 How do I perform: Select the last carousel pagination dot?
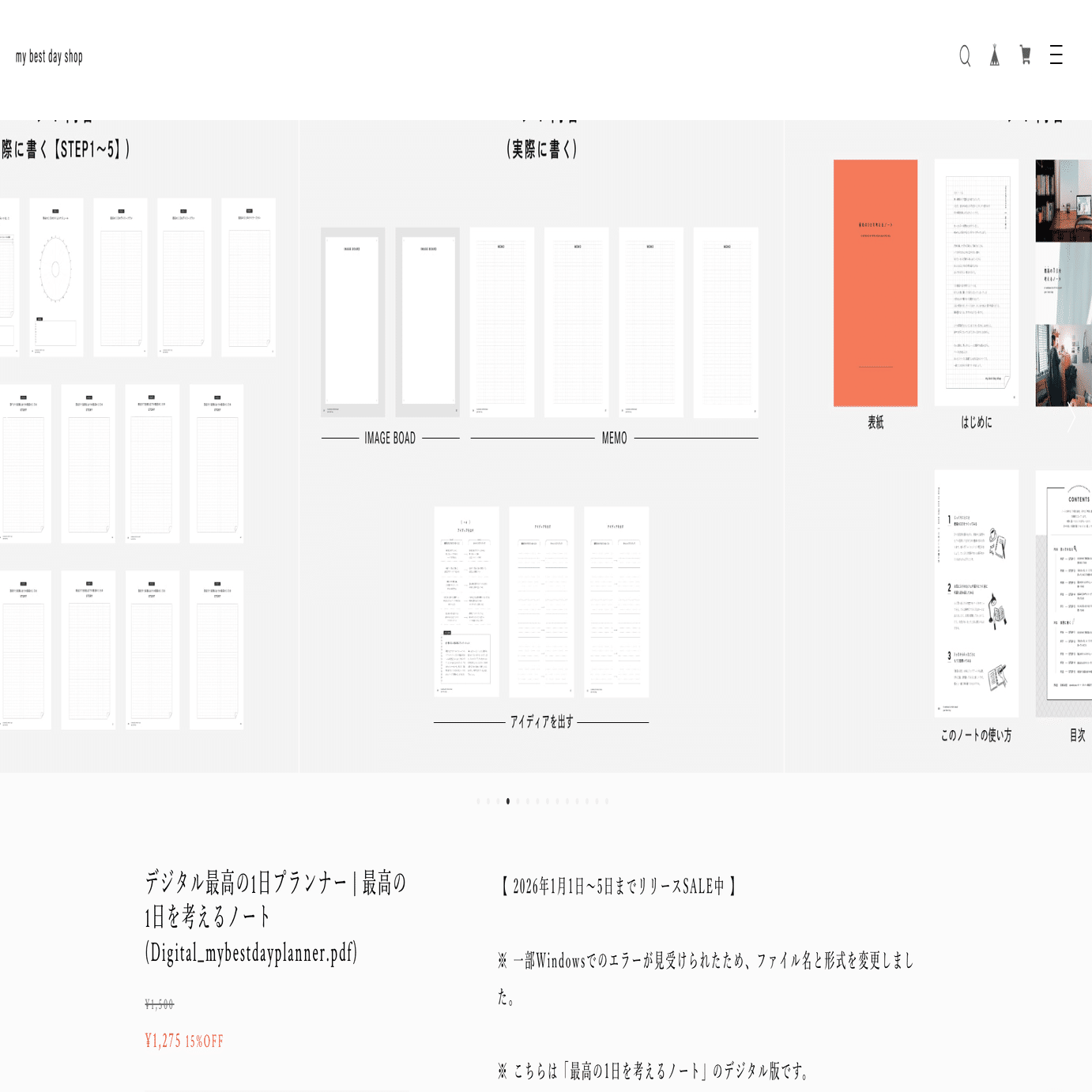(x=607, y=801)
